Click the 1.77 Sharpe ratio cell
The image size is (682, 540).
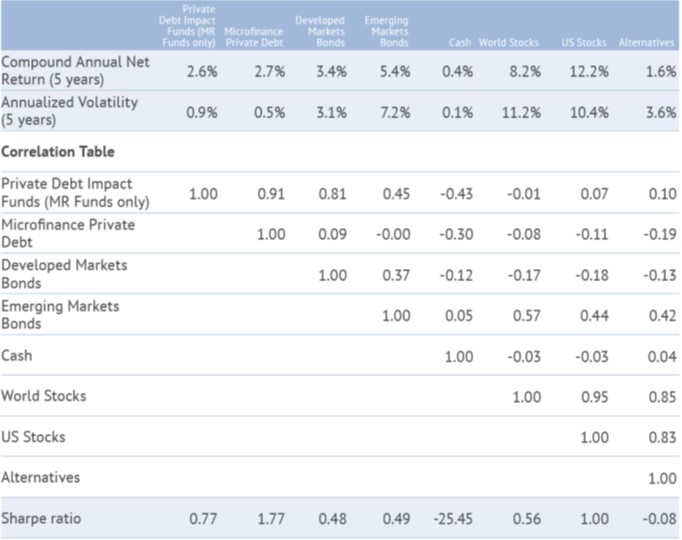(x=268, y=518)
